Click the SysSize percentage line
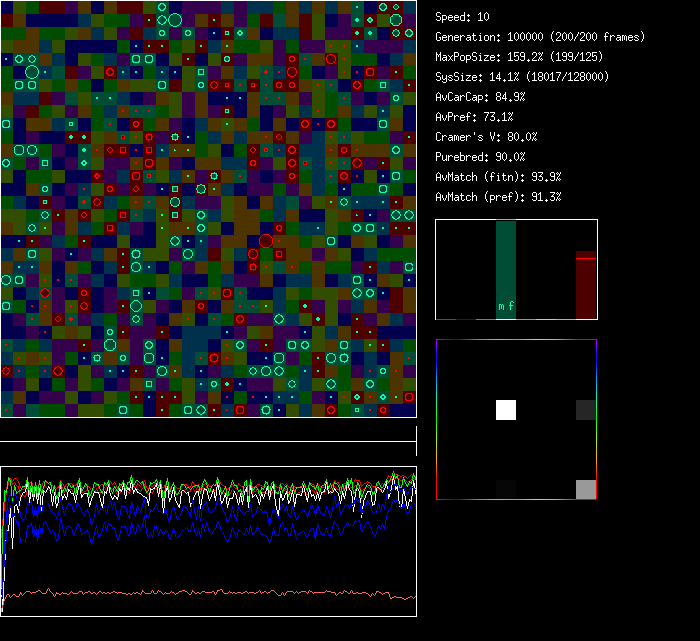Viewport: 700px width, 641px height. (521, 77)
